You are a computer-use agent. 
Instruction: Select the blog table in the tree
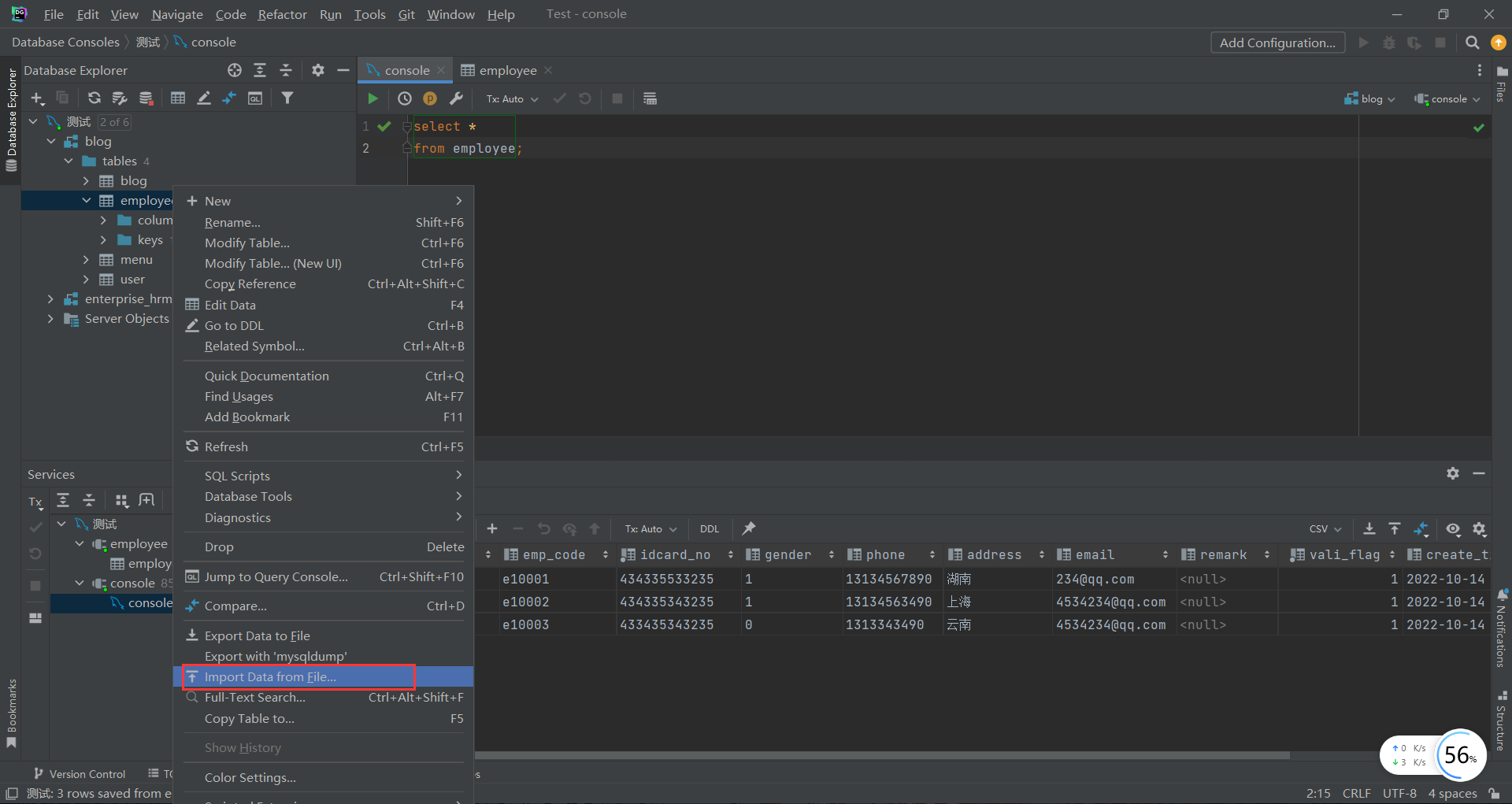(x=133, y=180)
